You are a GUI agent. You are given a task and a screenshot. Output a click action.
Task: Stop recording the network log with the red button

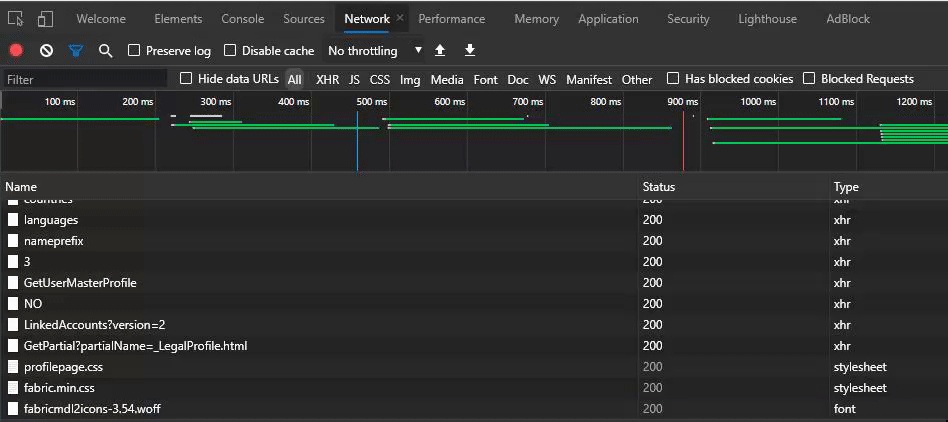pos(16,51)
